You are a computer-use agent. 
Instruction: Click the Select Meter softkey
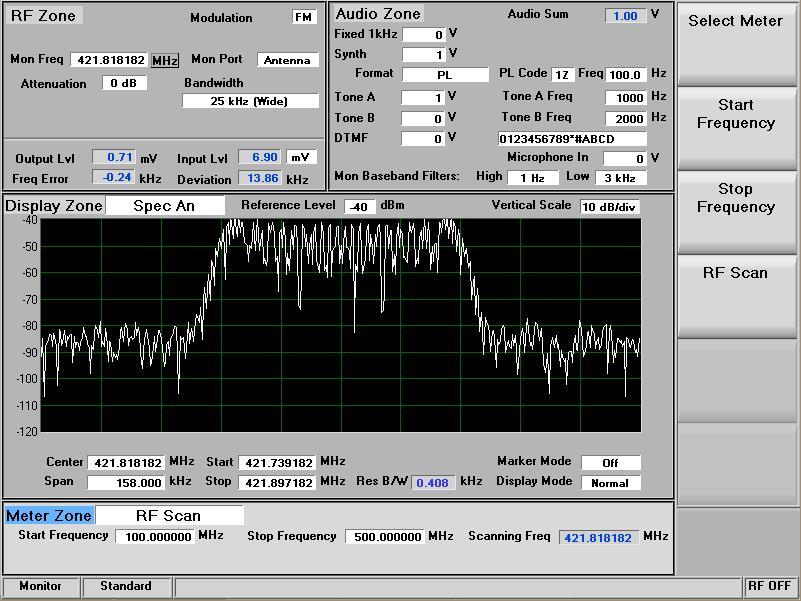(736, 44)
